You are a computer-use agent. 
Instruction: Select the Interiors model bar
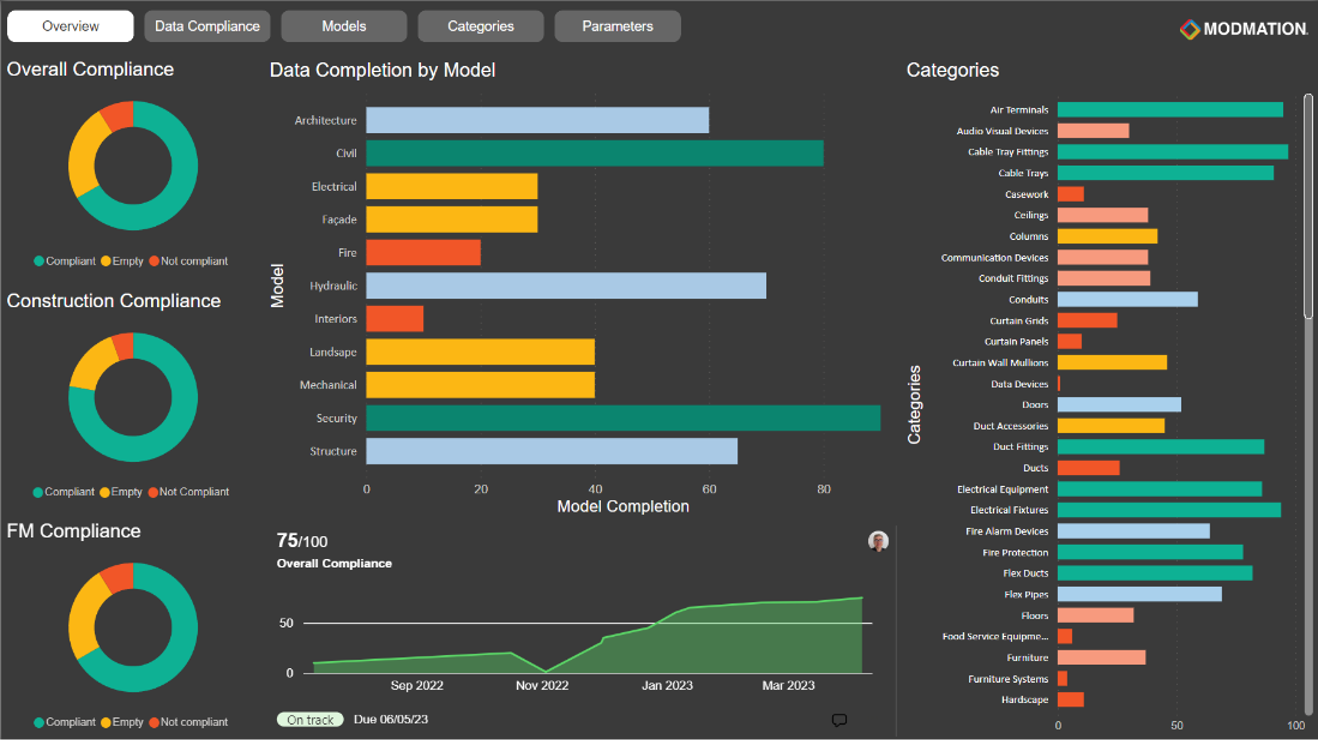pyautogui.click(x=394, y=319)
